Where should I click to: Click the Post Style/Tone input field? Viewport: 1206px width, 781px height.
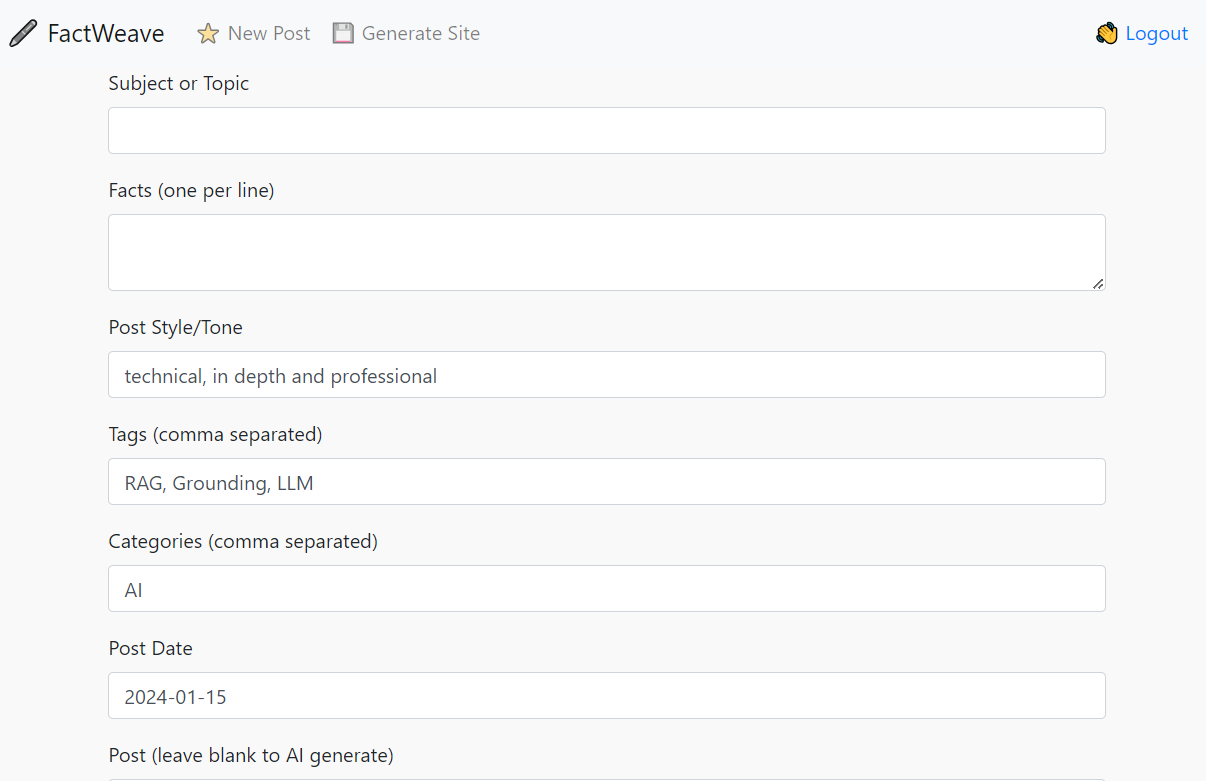tap(607, 375)
